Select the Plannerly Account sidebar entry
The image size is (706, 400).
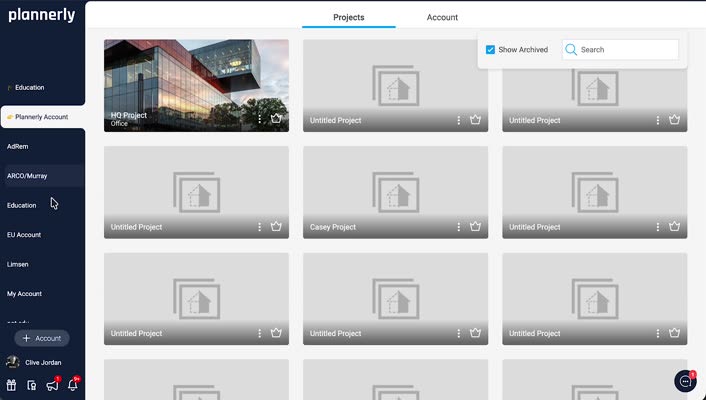[43, 117]
